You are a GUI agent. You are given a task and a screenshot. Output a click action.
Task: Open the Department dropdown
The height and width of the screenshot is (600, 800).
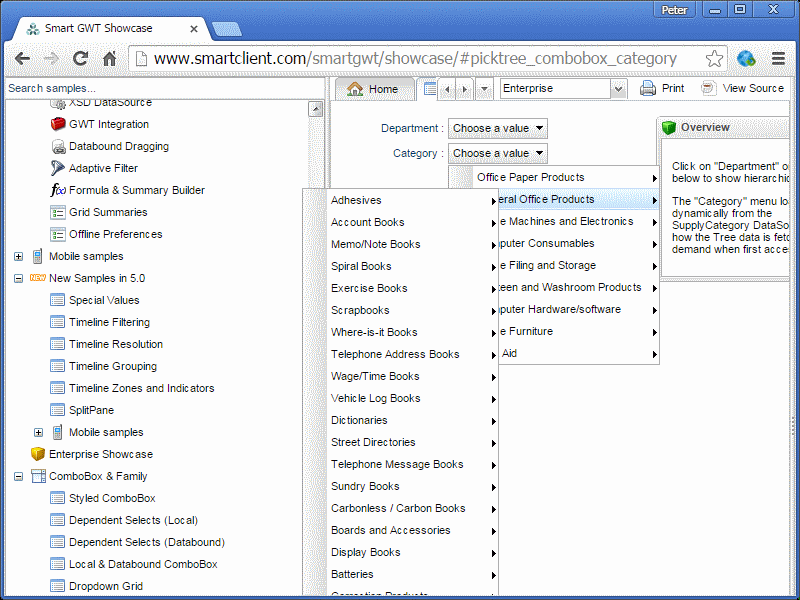498,128
